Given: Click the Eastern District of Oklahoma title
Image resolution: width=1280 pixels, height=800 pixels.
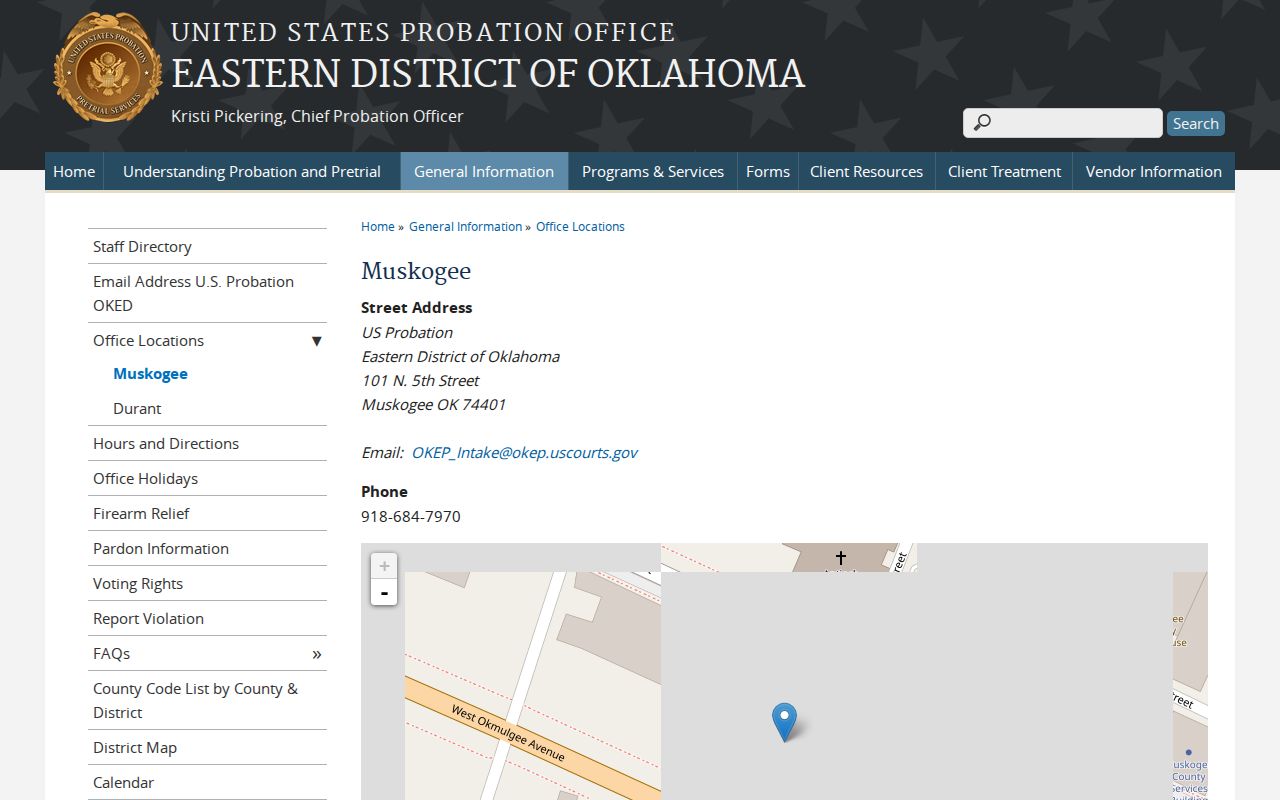Looking at the screenshot, I should pos(488,73).
